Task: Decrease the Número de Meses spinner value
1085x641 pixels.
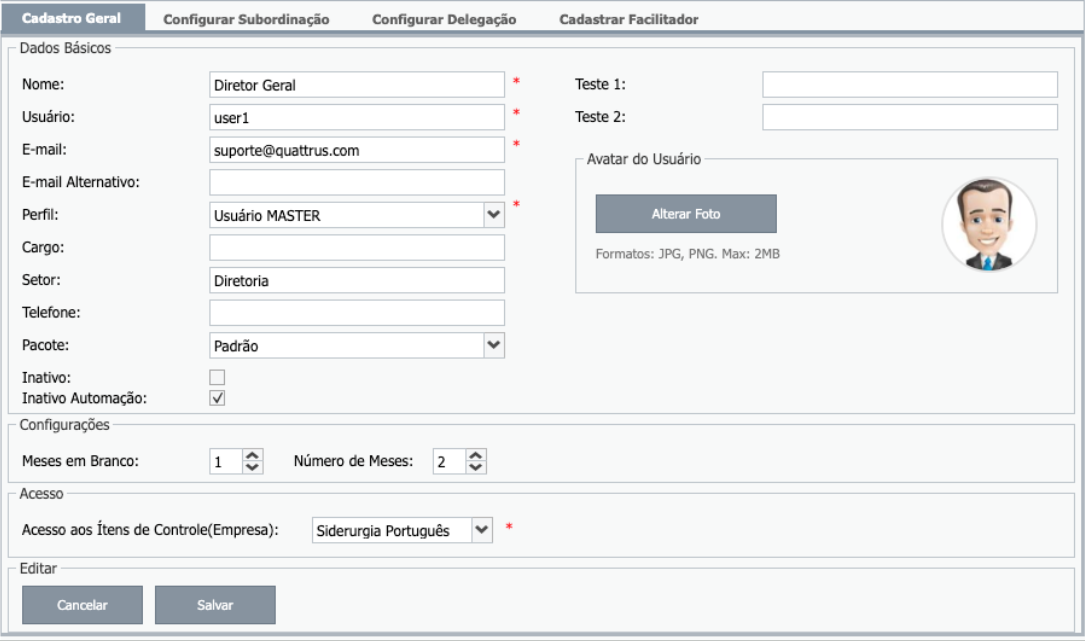Action: [476, 467]
